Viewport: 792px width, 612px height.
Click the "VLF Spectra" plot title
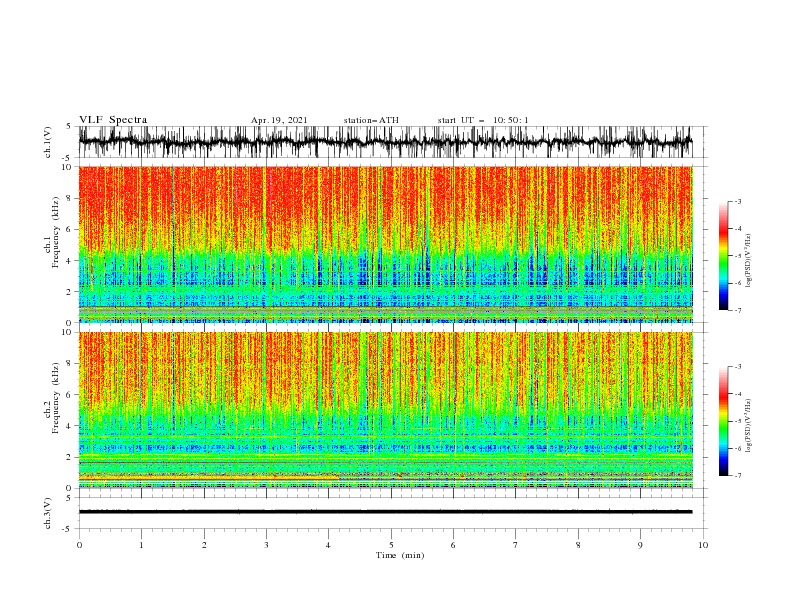point(113,120)
